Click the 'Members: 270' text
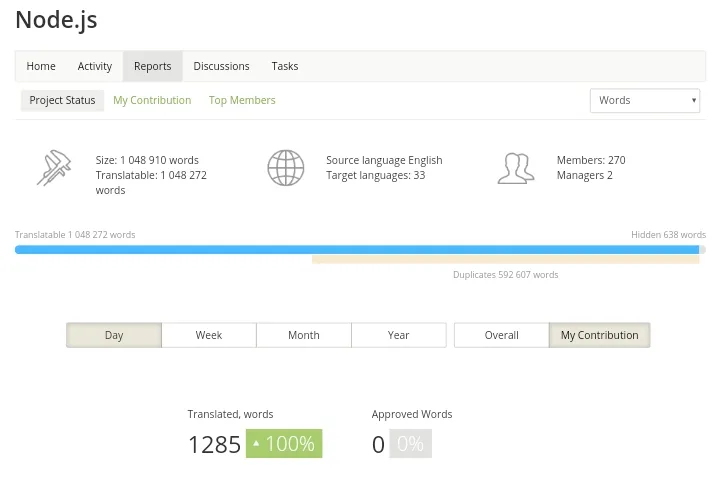Image resolution: width=720 pixels, height=489 pixels. [x=591, y=160]
